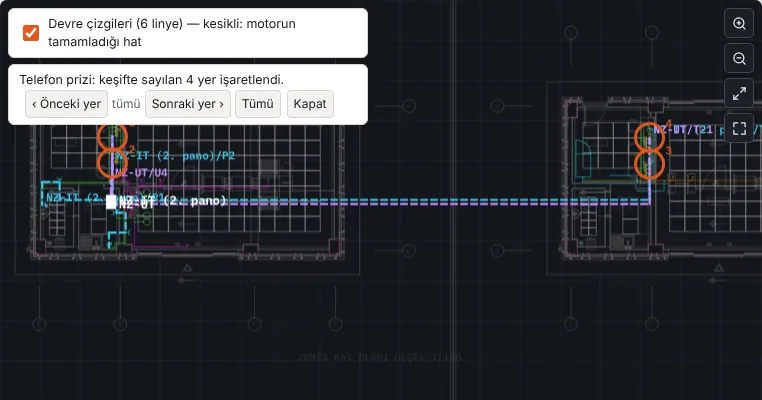This screenshot has width=762, height=400.
Task: Advance with 'Sonraki yer' button
Action: click(x=188, y=104)
